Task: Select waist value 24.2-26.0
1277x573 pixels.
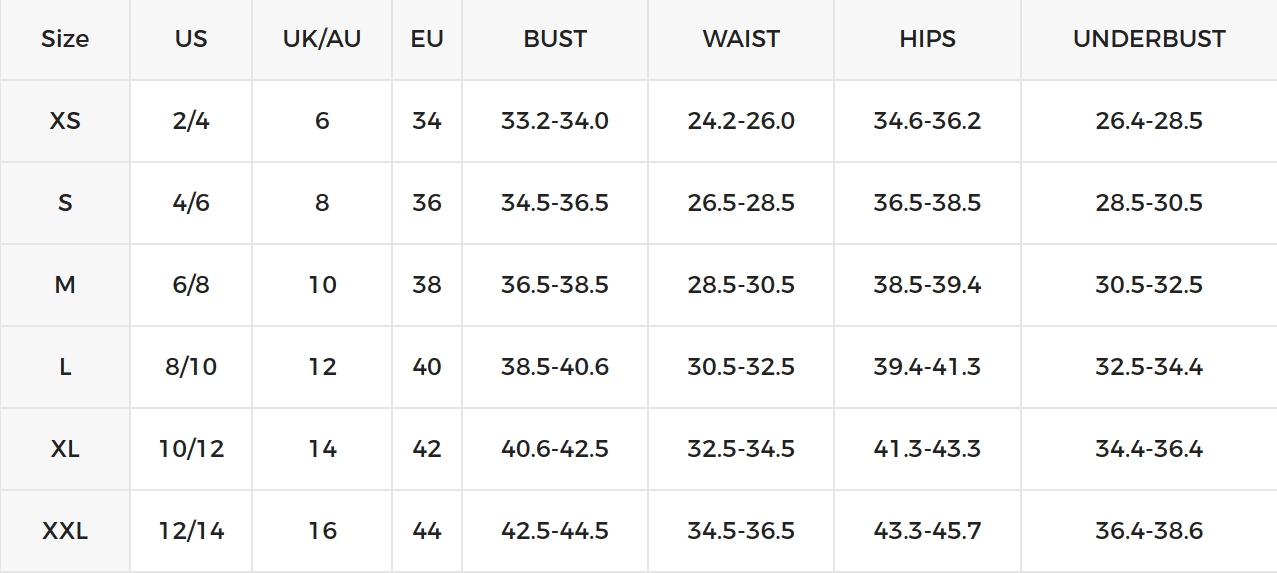Action: pyautogui.click(x=741, y=121)
